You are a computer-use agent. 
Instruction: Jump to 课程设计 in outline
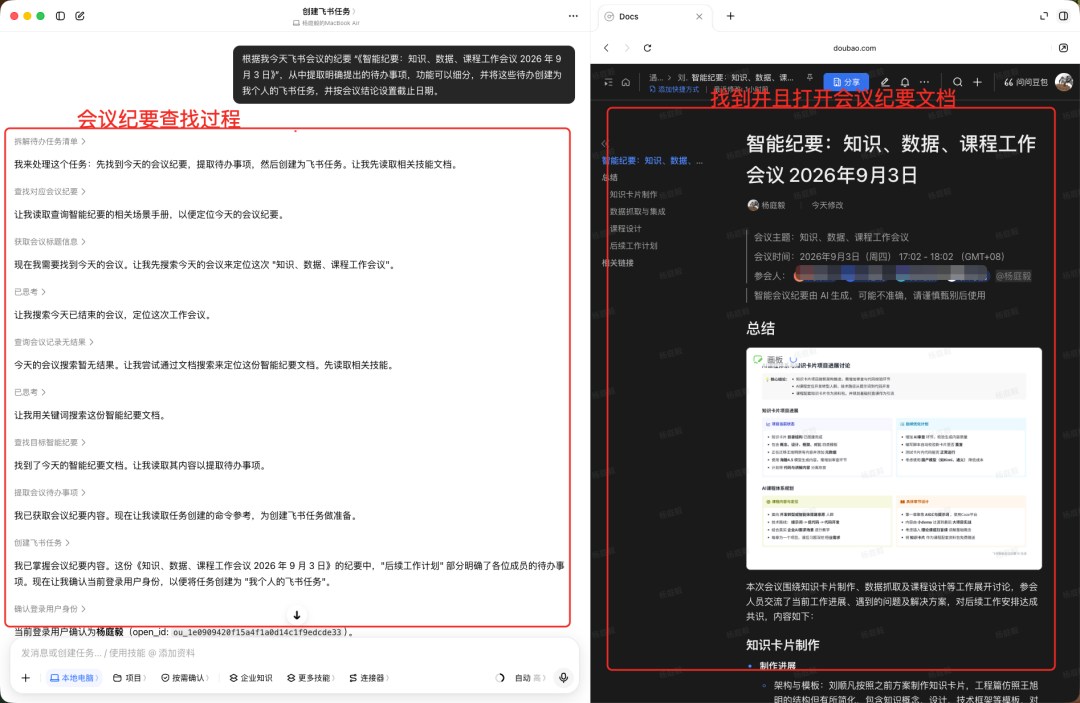625,229
